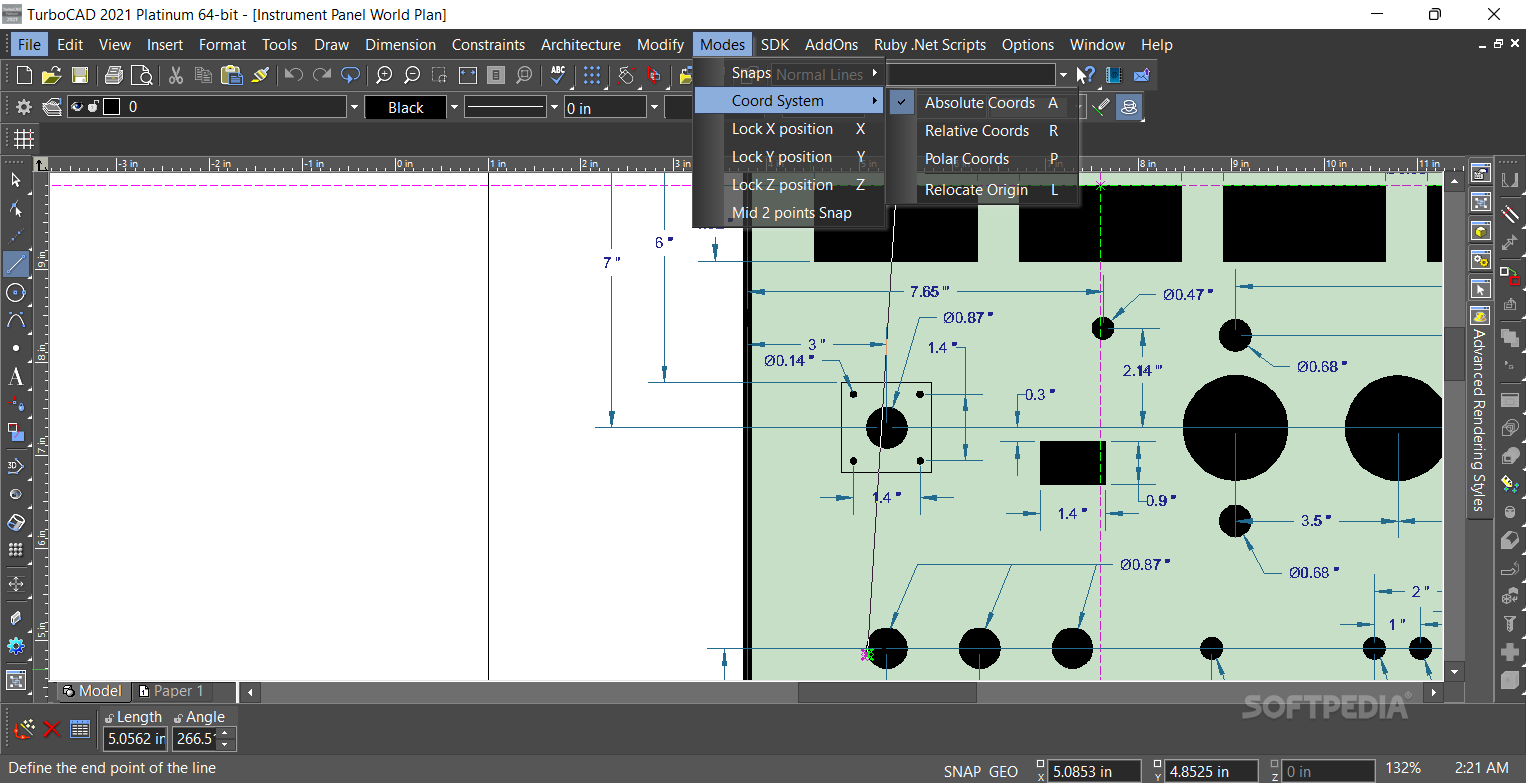
Task: Click the Zoom Out magnifier icon
Action: pyautogui.click(x=412, y=75)
